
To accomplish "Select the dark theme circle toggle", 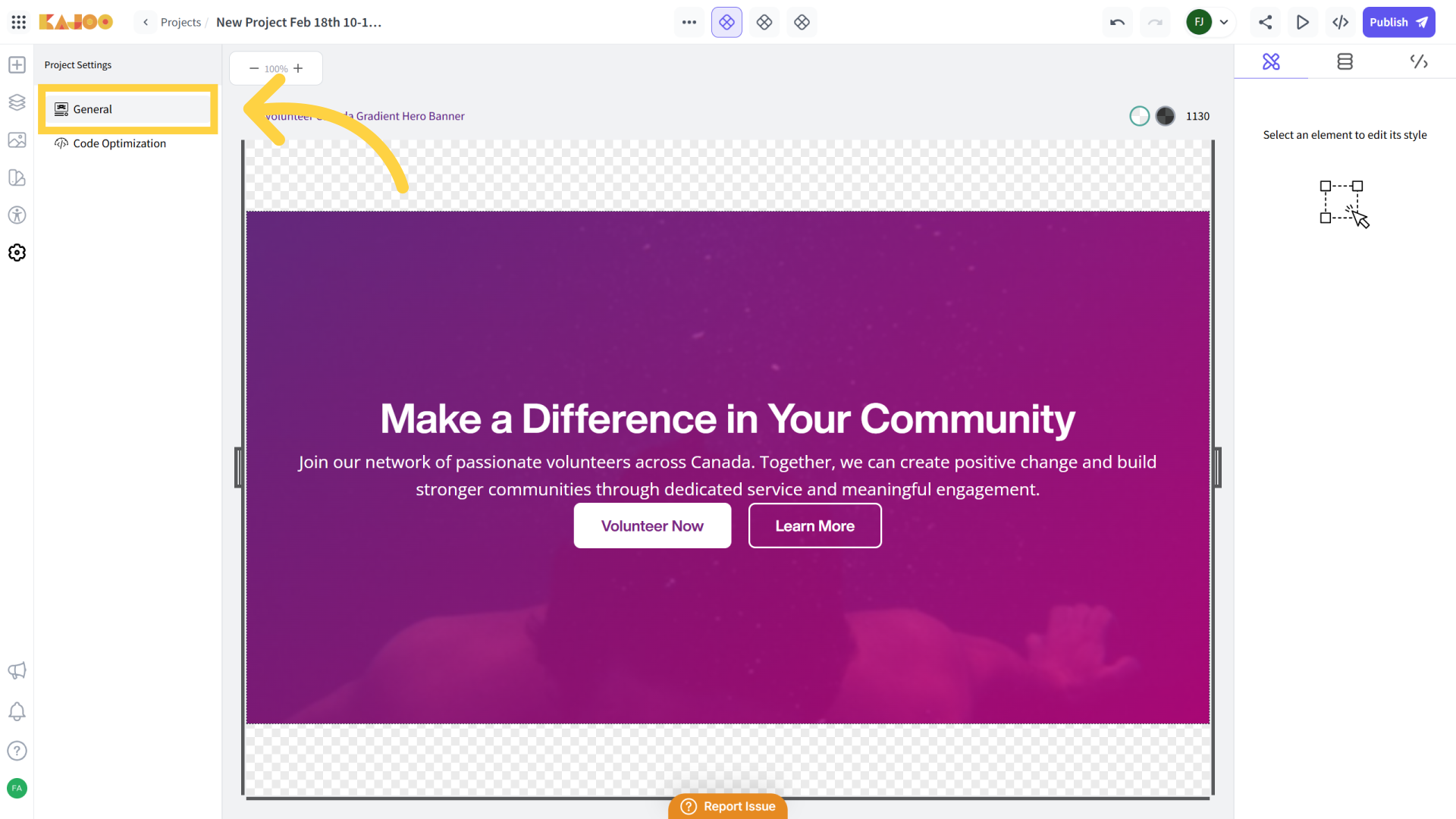I will [1166, 116].
